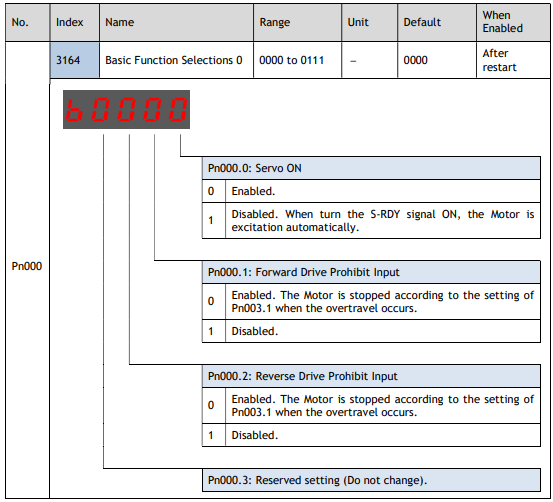Image resolution: width=553 pixels, height=502 pixels.
Task: Click value '0' in Servo ON table
Action: pyautogui.click(x=214, y=191)
